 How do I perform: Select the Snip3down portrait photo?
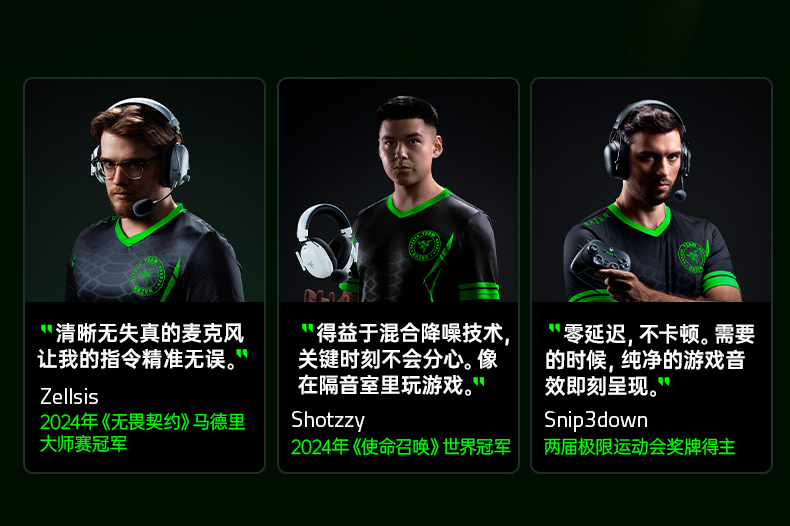651,190
